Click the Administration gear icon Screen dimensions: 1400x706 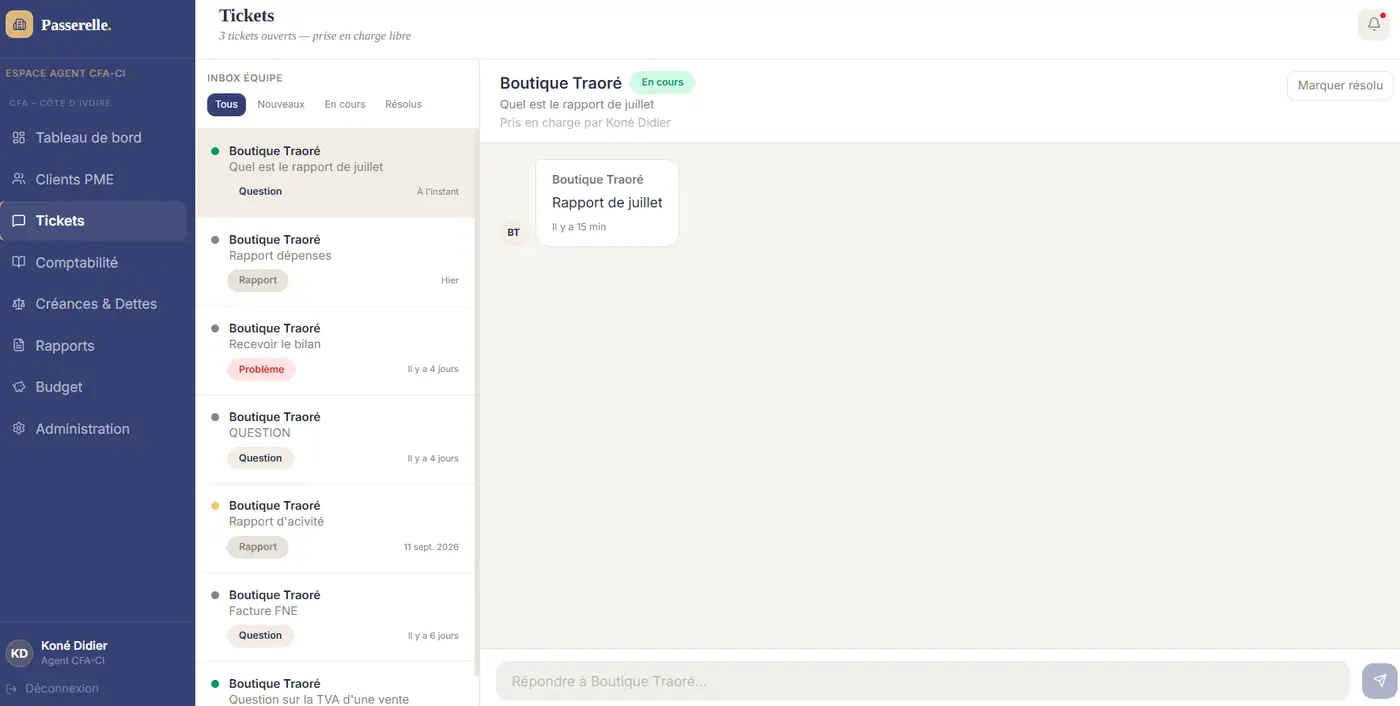[x=18, y=429]
